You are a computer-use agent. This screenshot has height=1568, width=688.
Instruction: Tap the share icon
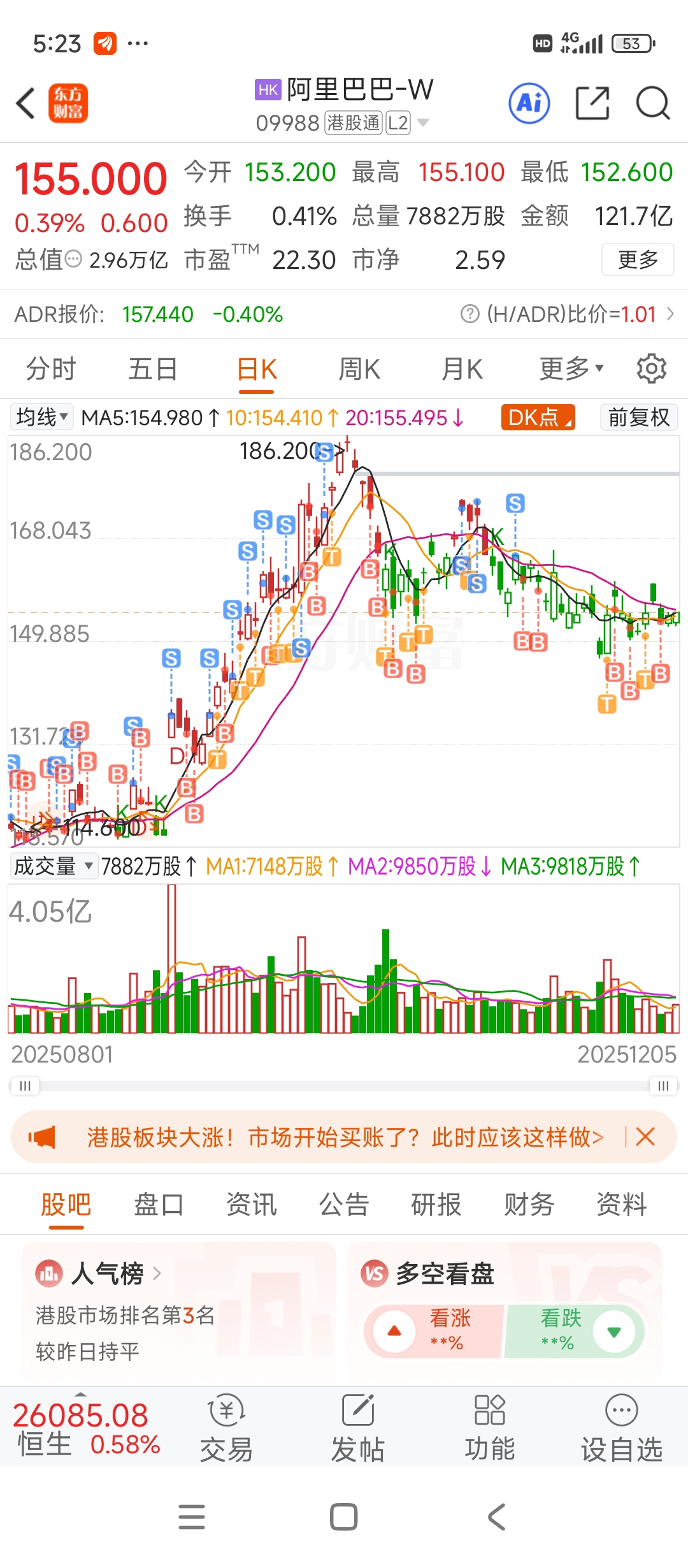(592, 103)
